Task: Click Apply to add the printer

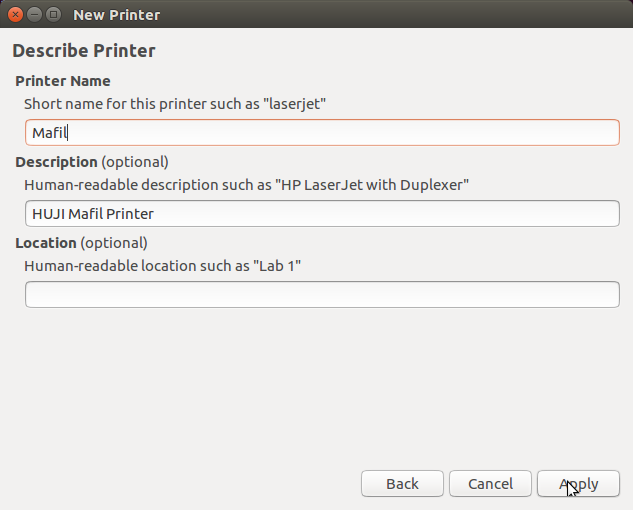Action: click(578, 483)
